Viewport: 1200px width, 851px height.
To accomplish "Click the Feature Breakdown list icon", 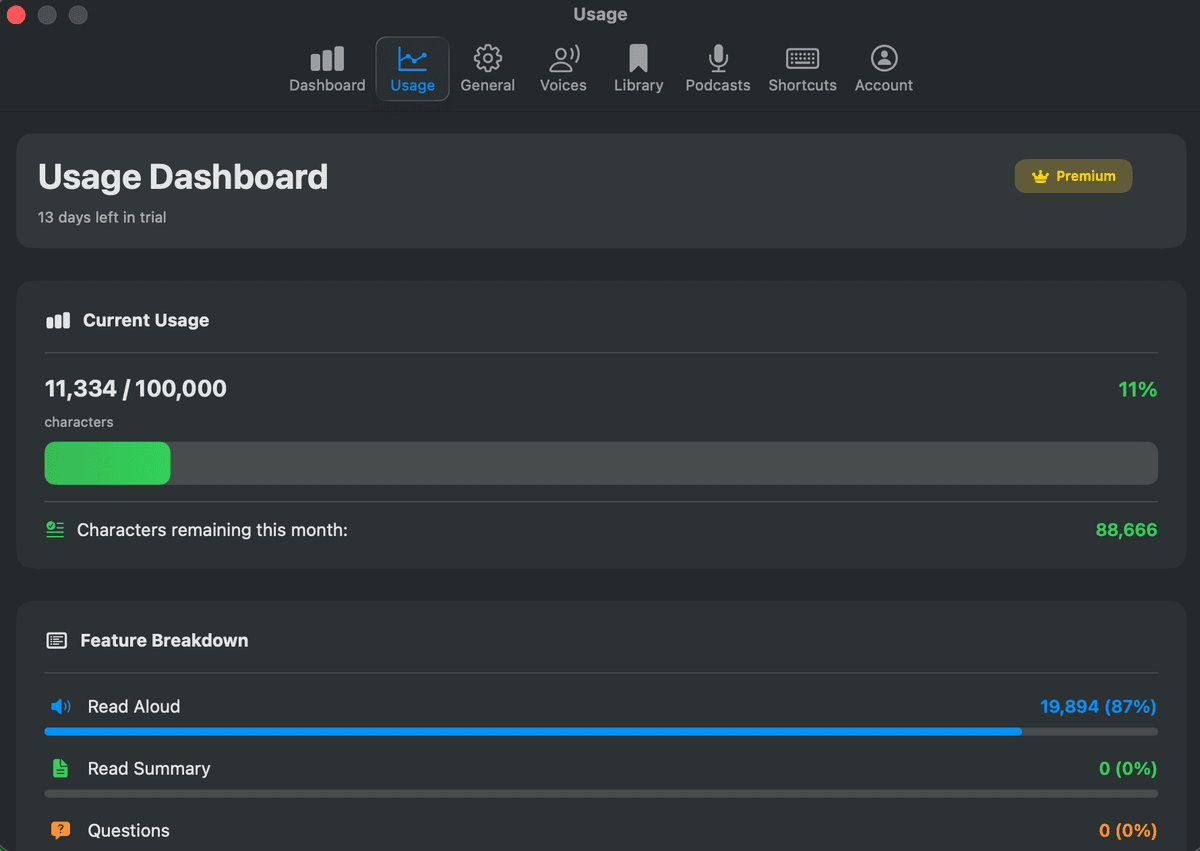I will tap(57, 640).
